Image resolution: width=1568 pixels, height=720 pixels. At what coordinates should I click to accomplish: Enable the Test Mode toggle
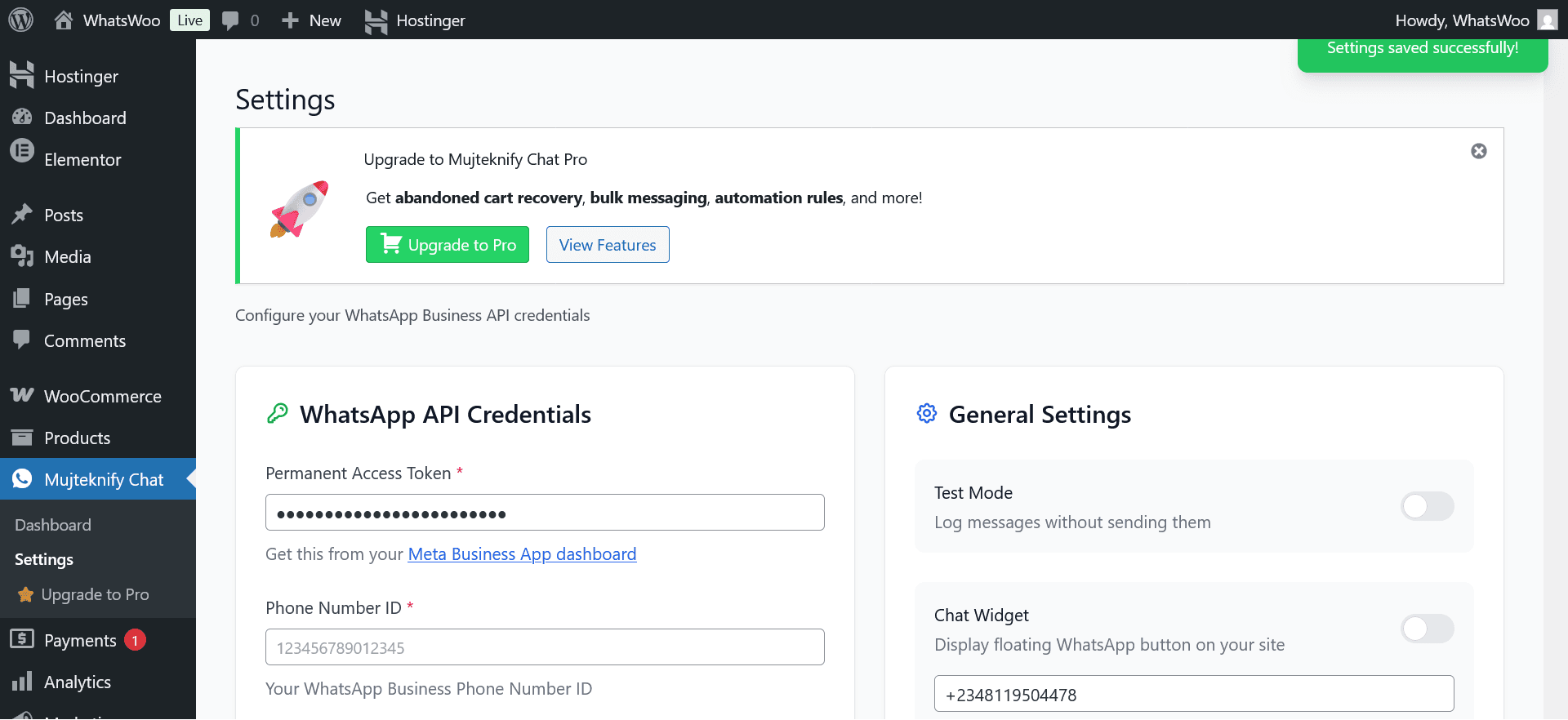click(1427, 506)
